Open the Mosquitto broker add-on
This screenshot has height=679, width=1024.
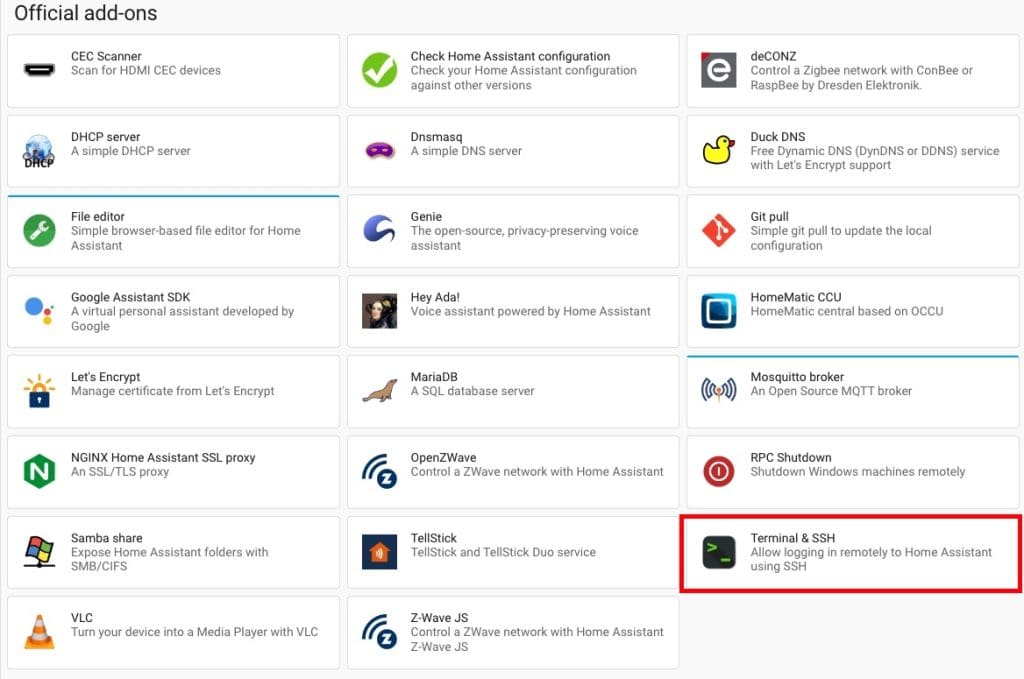click(852, 391)
